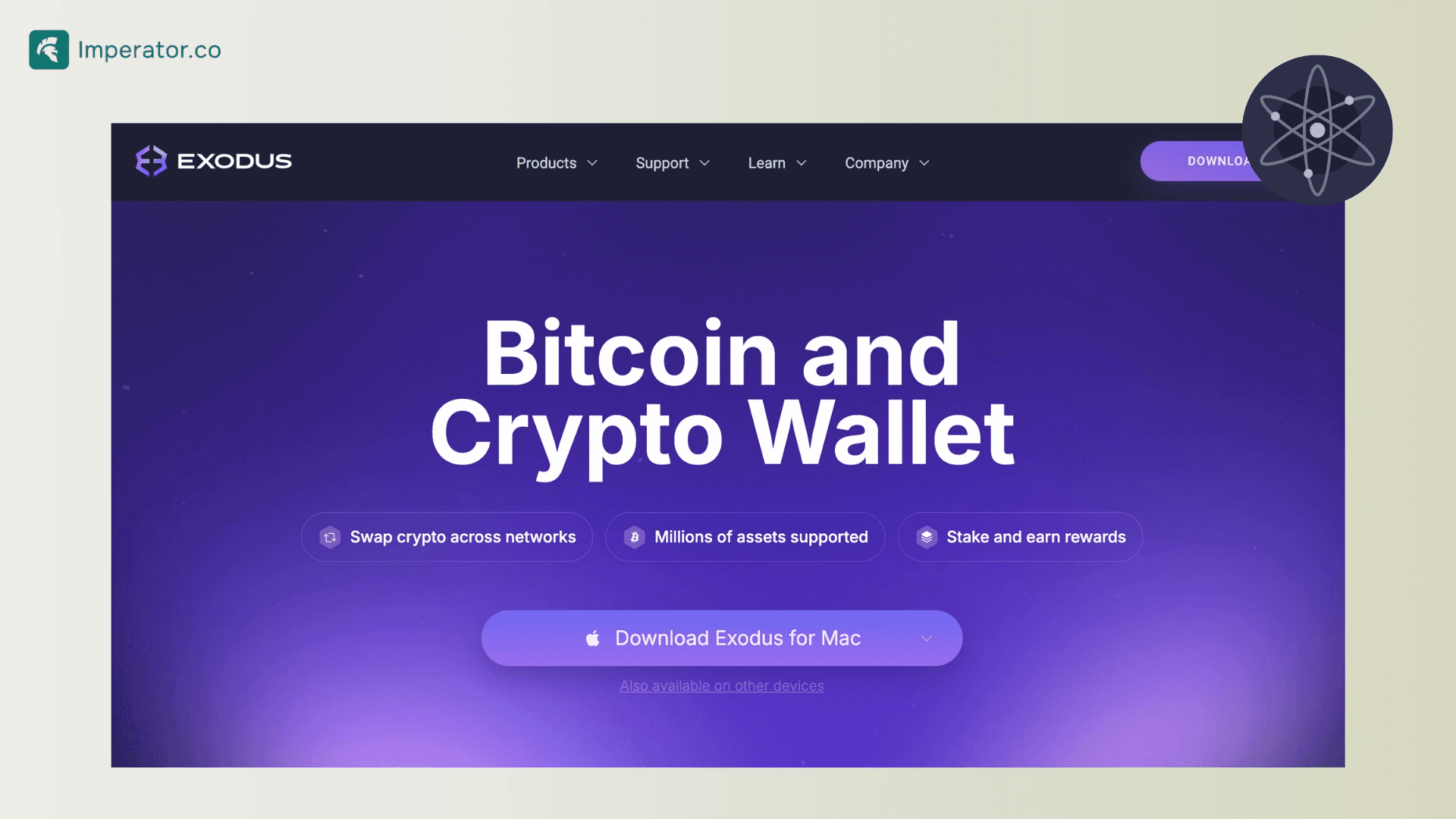The height and width of the screenshot is (819, 1456).
Task: Expand the Download Exodus chevron arrow
Action: pyautogui.click(x=926, y=638)
